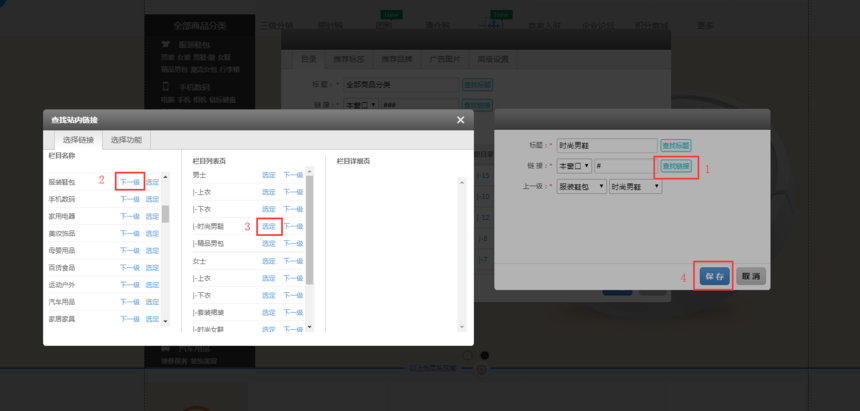This screenshot has height=411, width=860.
Task: Click the 取消 button
Action: tap(751, 277)
